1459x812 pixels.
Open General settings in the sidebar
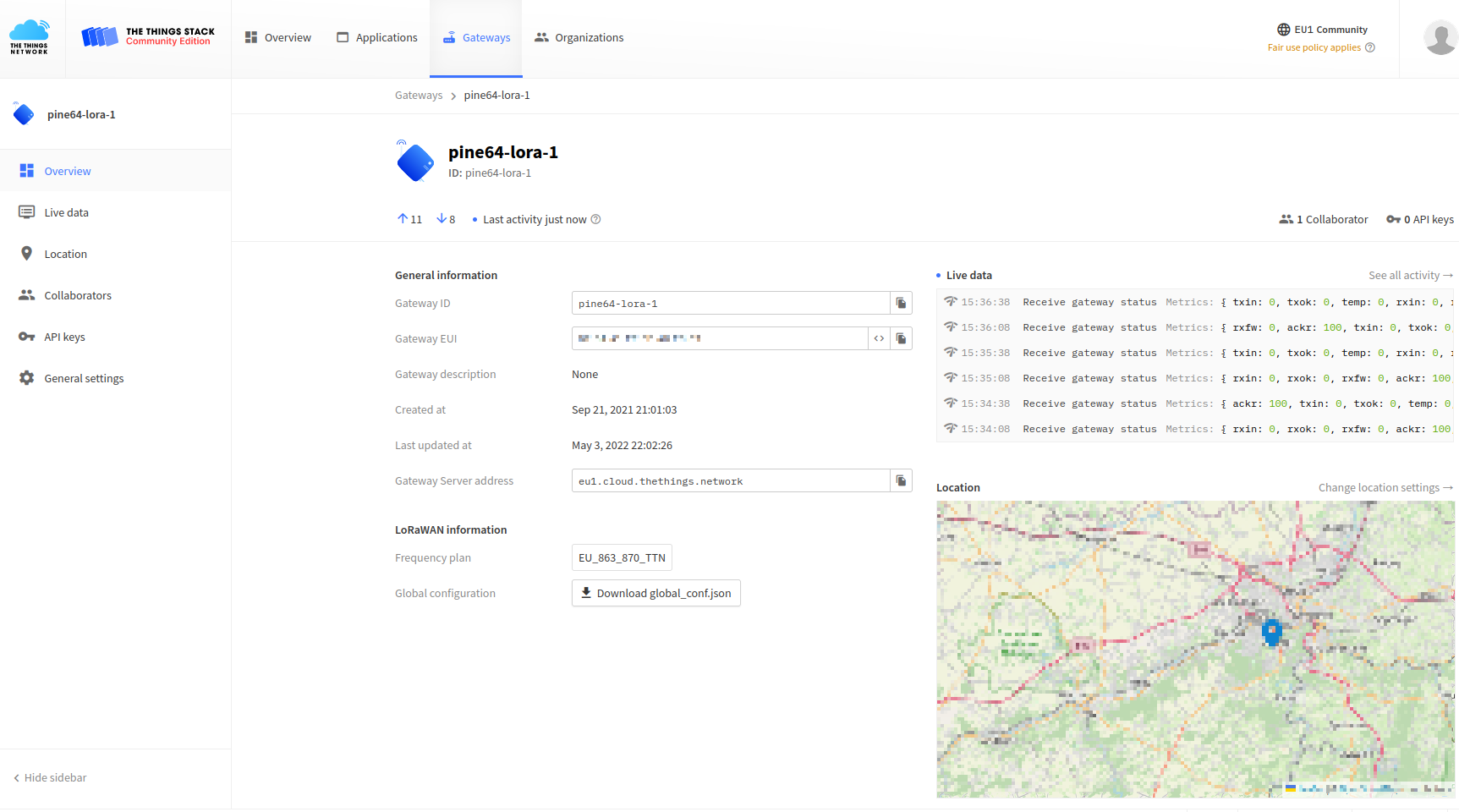(115, 378)
